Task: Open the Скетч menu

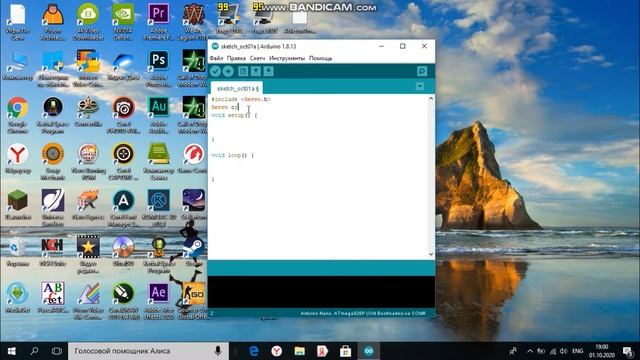Action: click(x=257, y=58)
